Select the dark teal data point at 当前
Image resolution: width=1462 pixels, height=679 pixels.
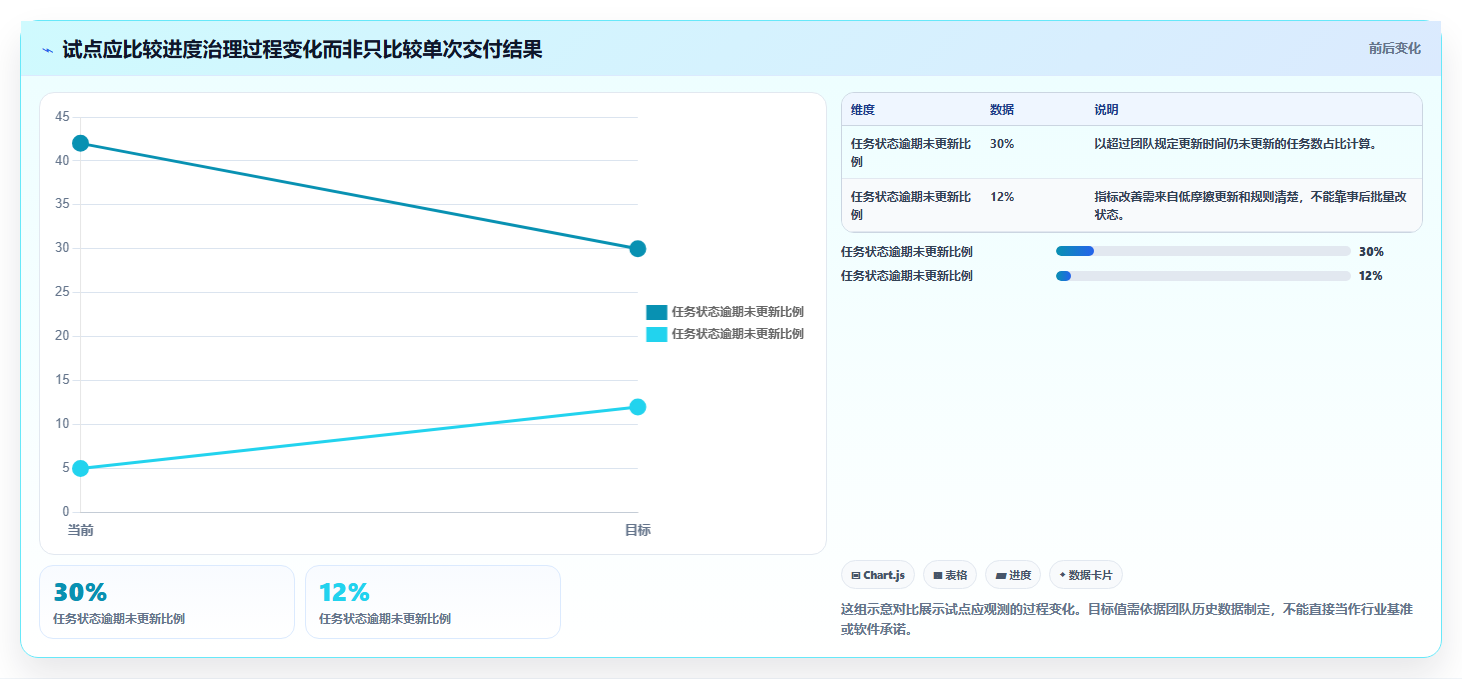pyautogui.click(x=80, y=143)
